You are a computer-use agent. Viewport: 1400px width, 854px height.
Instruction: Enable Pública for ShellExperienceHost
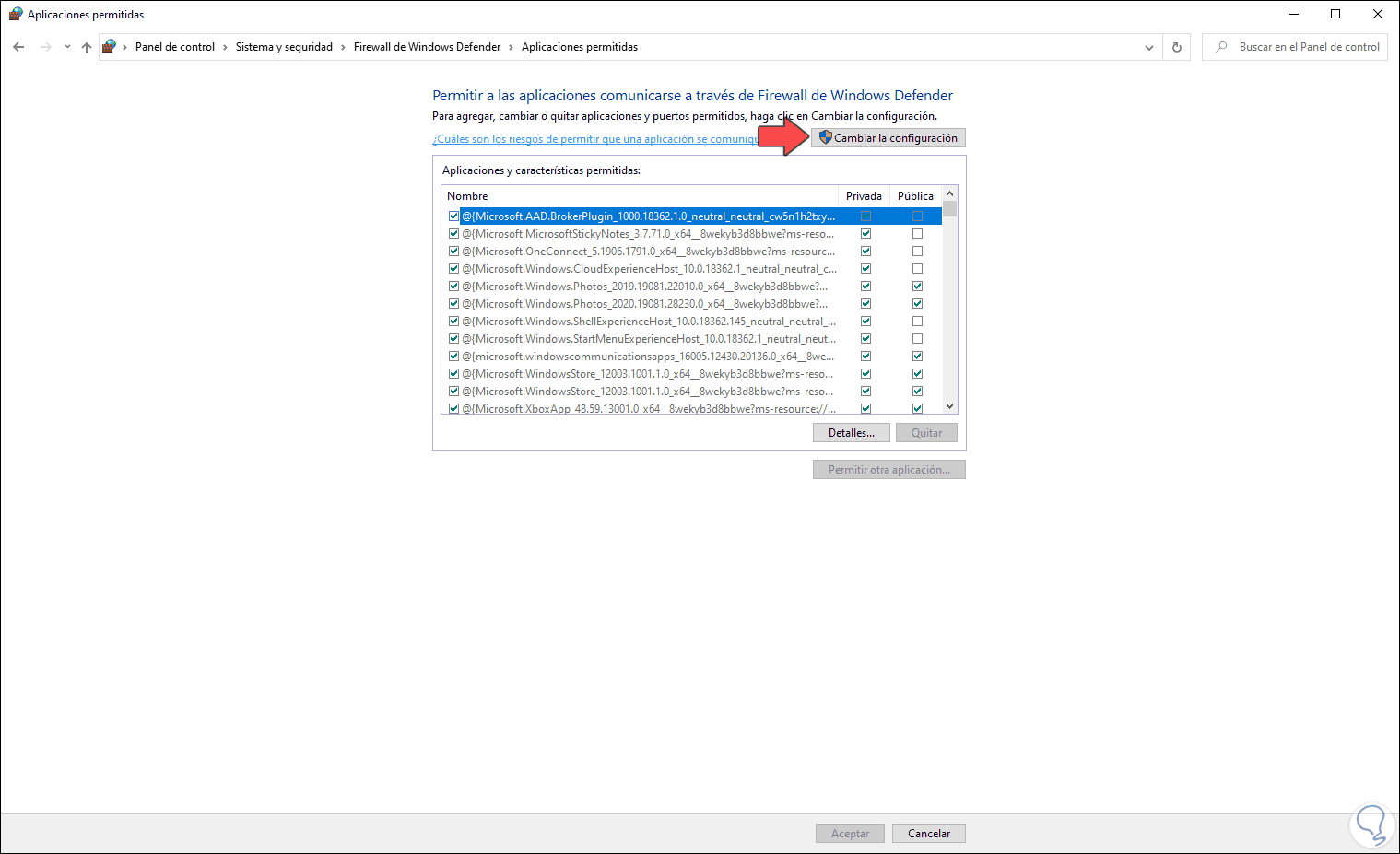917,322
